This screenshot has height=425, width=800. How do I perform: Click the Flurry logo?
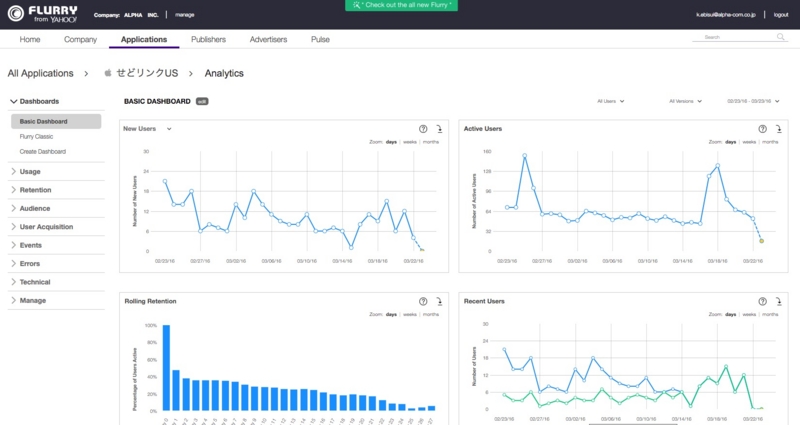[43, 14]
